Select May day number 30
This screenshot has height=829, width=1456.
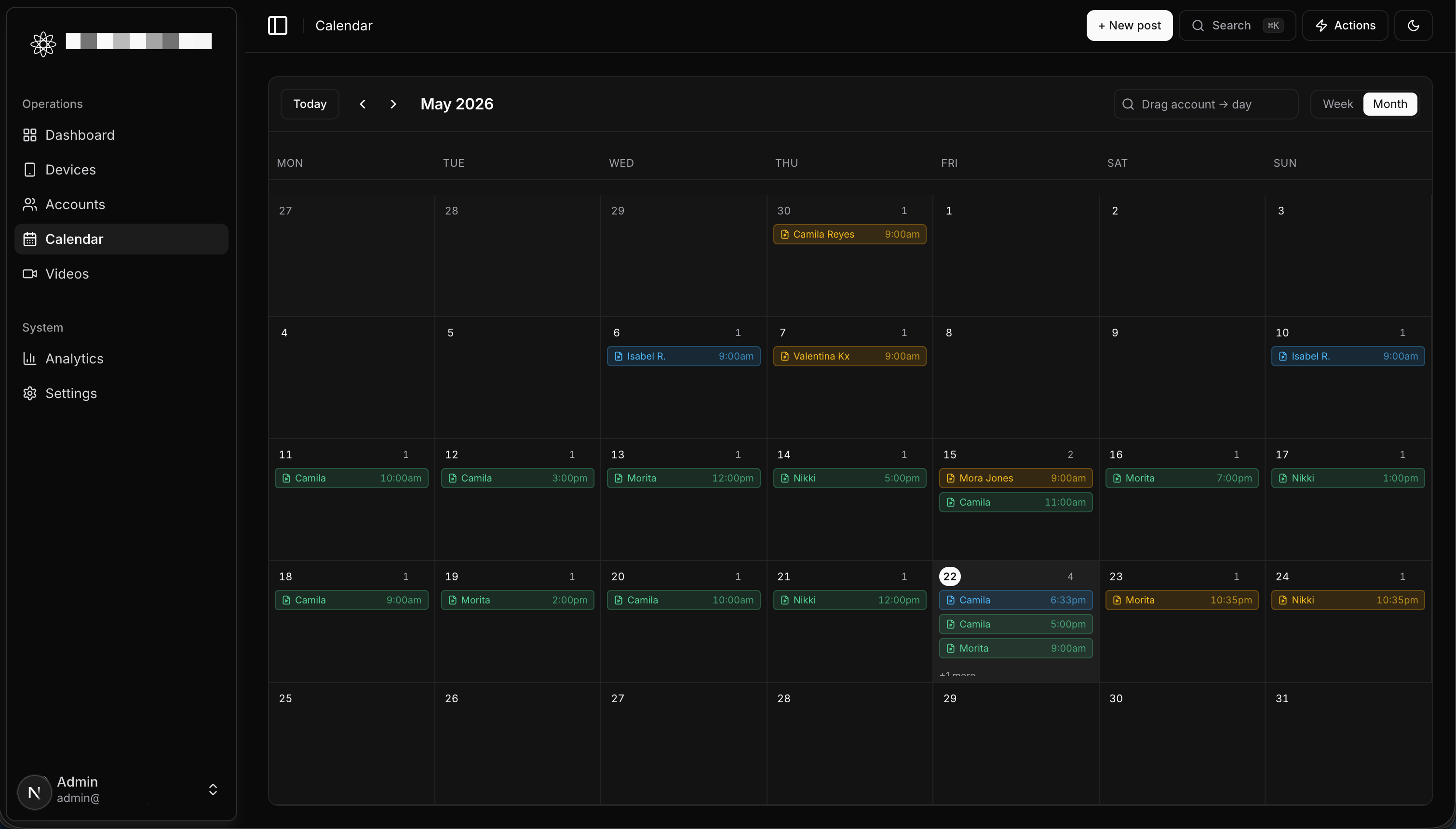point(1116,698)
